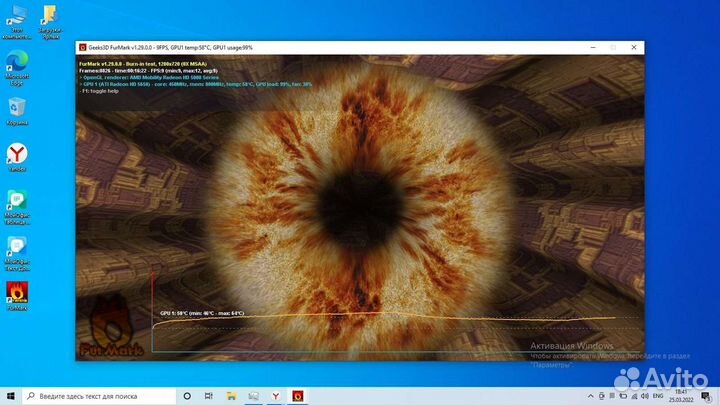The image size is (720, 405).
Task: Click the GPU temperature graph line
Action: [400, 320]
